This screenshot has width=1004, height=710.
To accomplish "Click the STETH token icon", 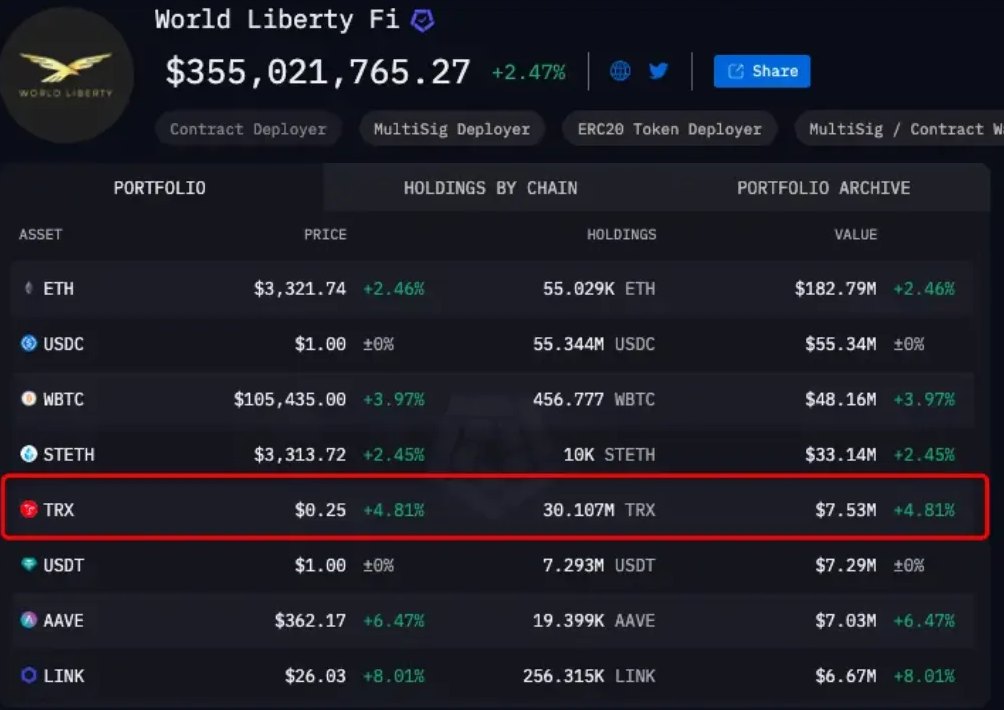I will tap(29, 454).
